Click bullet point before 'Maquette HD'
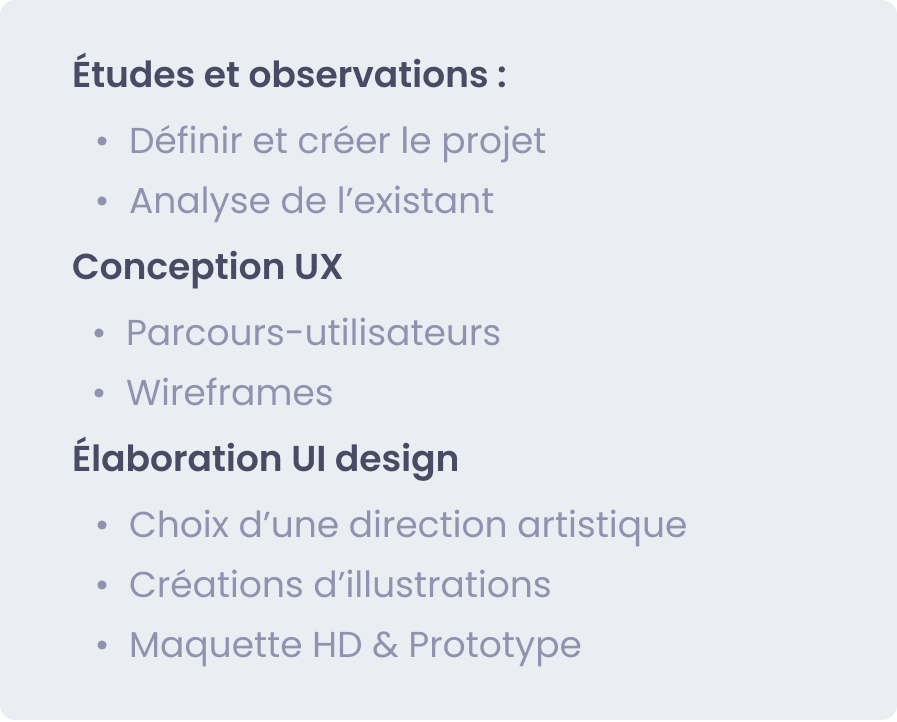Image resolution: width=897 pixels, height=722 pixels. (102, 645)
